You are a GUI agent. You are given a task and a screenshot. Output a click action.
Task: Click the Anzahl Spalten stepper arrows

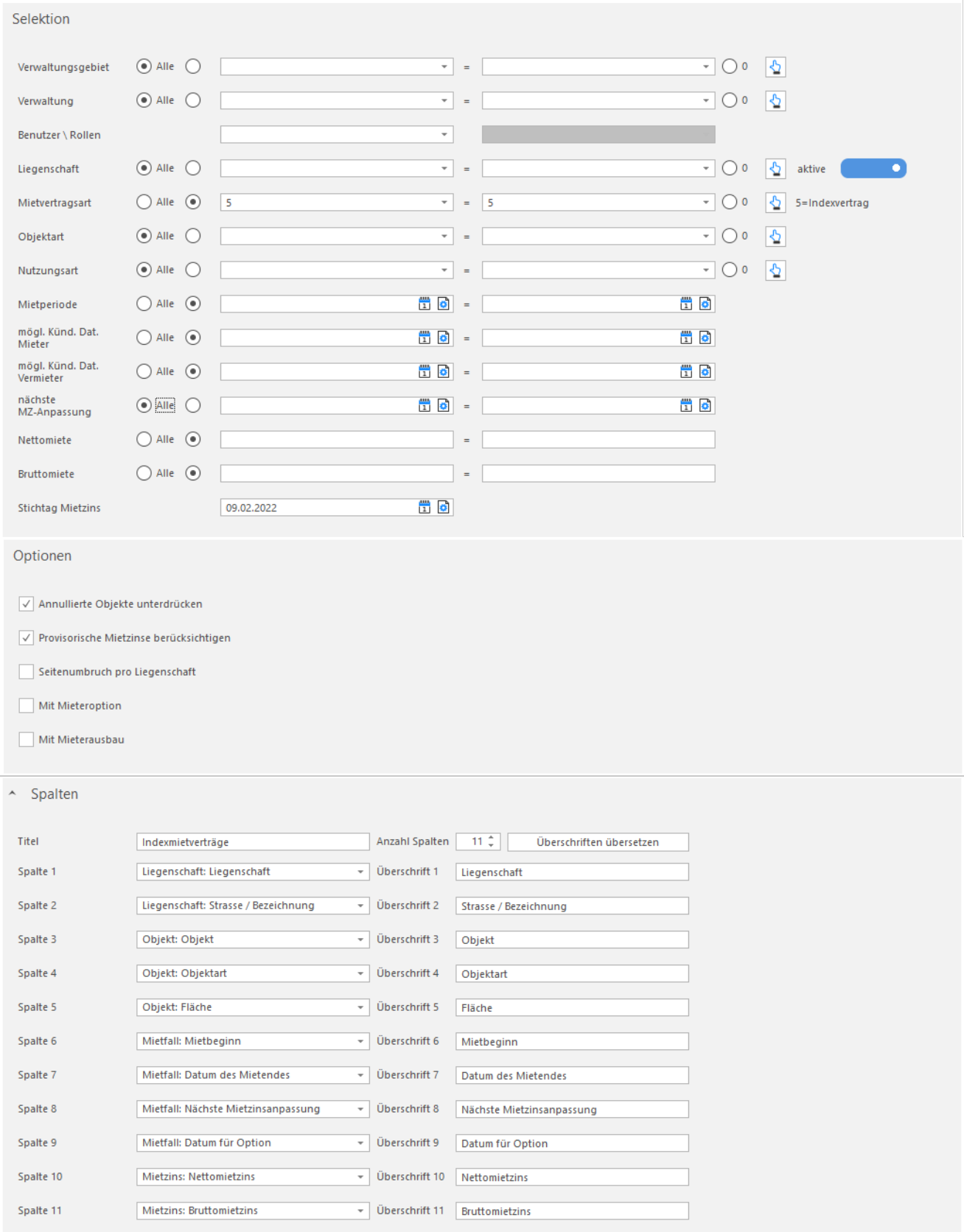click(x=492, y=841)
